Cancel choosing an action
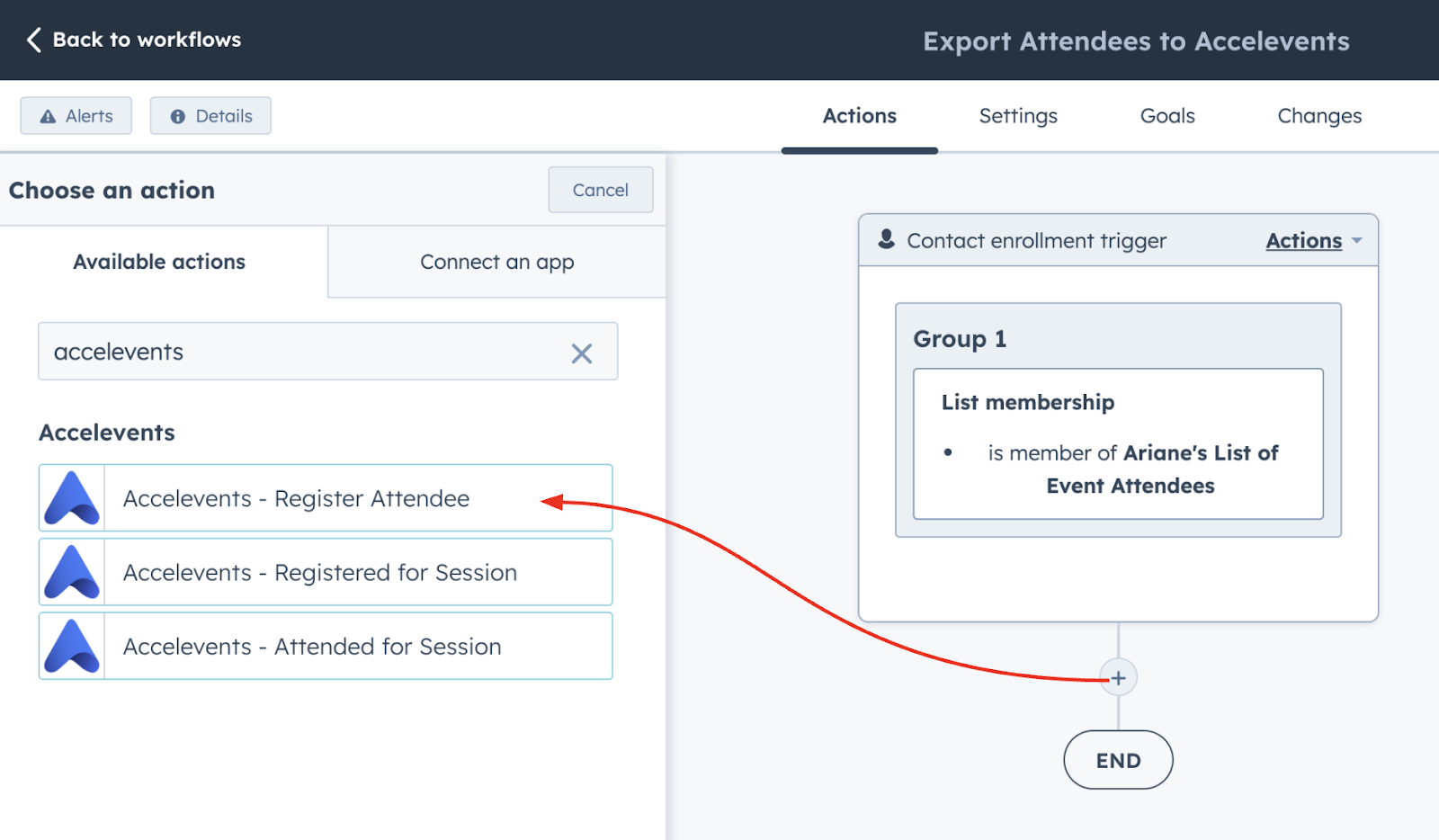 click(x=601, y=190)
